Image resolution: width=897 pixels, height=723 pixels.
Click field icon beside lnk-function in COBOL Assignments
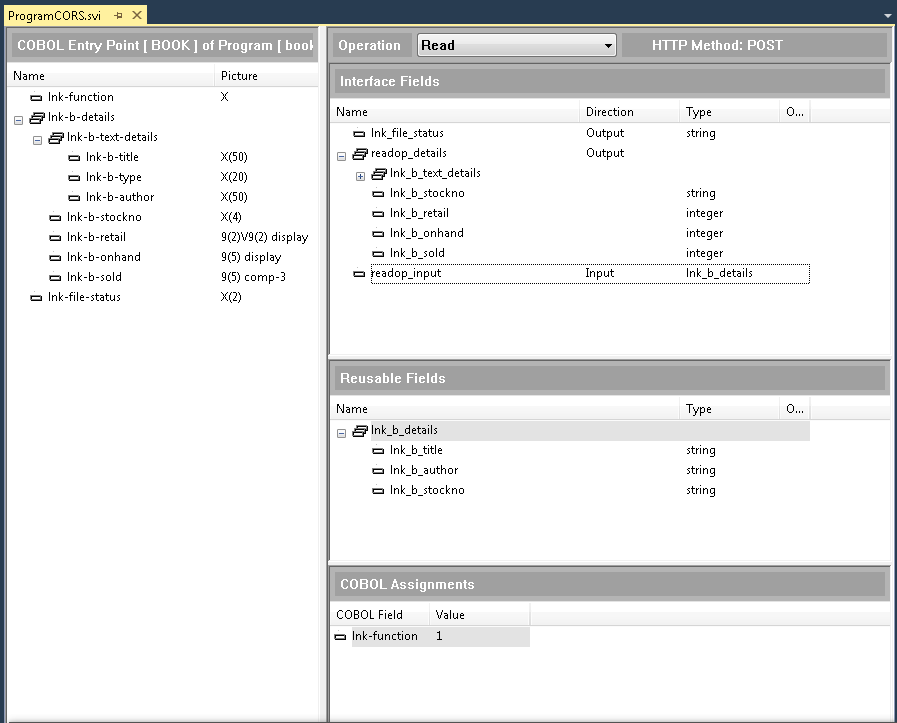[340, 636]
